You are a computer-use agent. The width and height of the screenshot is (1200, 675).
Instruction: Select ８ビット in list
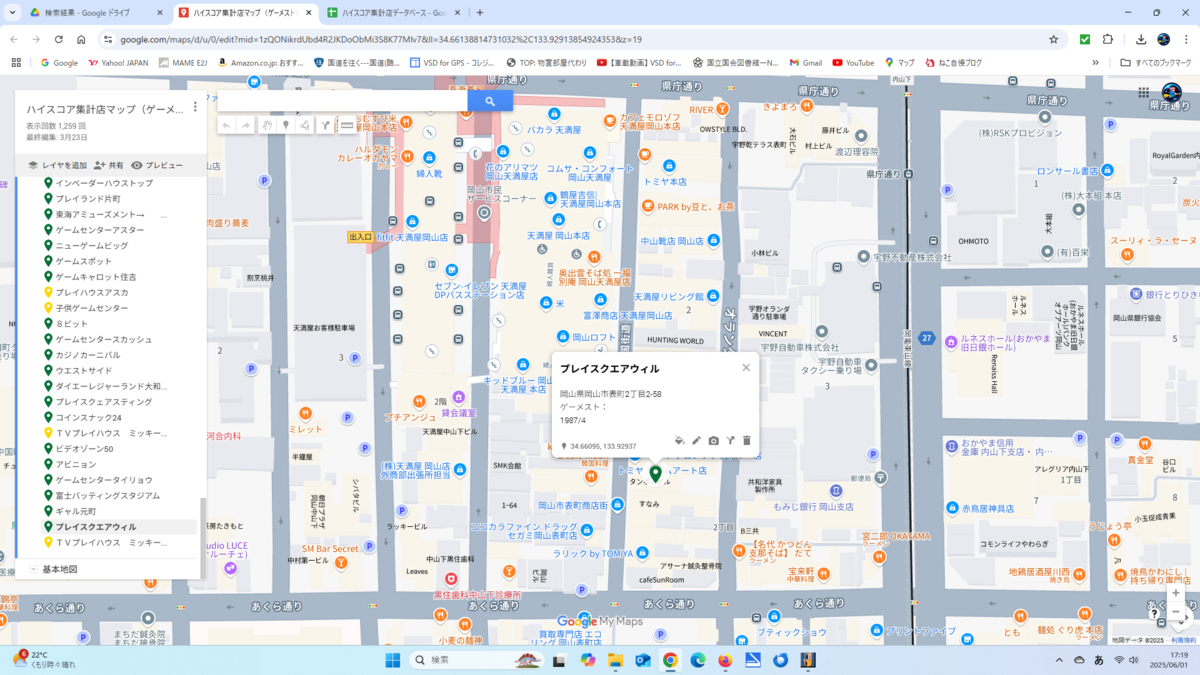71,324
